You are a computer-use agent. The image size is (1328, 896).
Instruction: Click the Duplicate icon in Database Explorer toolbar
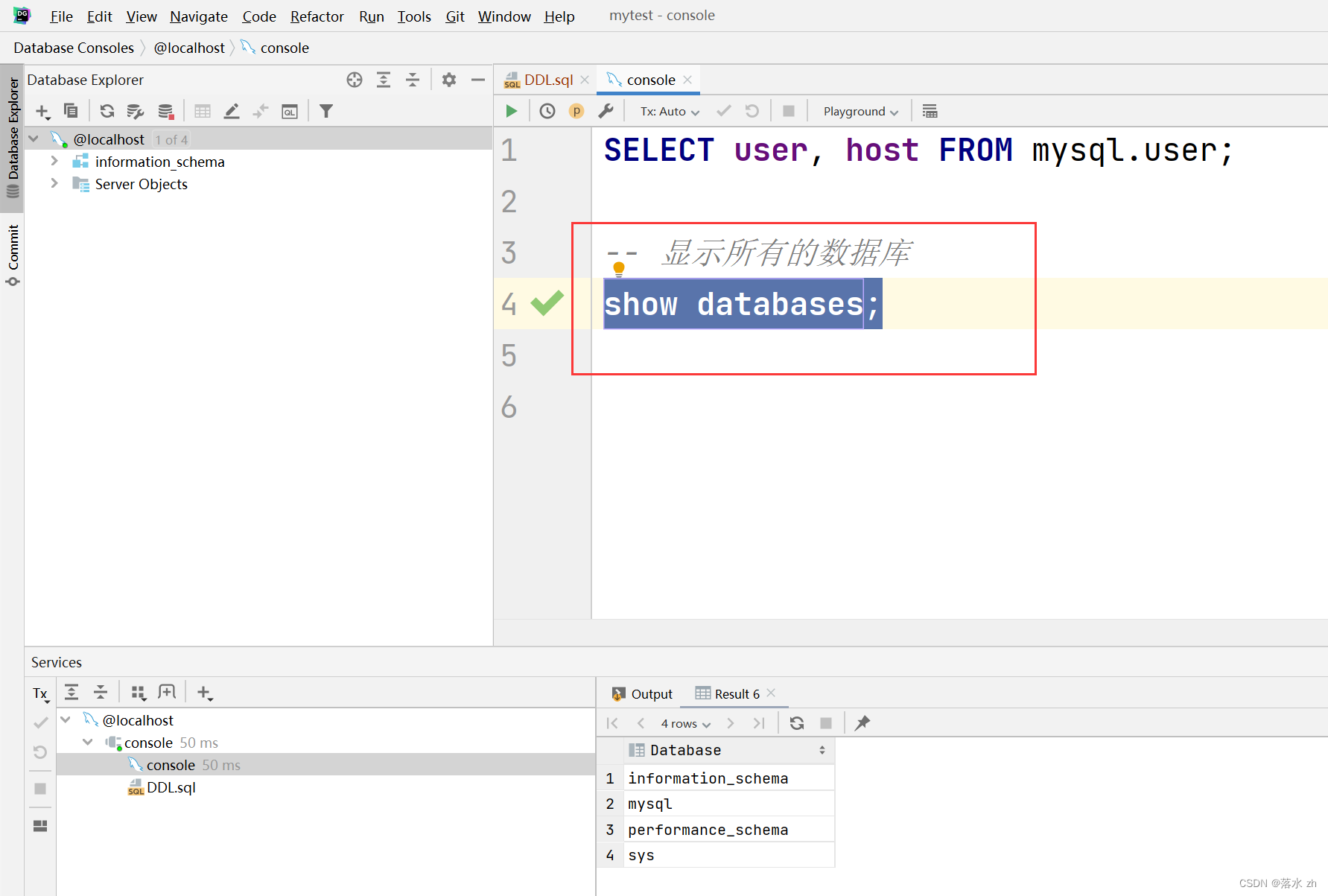pyautogui.click(x=71, y=111)
